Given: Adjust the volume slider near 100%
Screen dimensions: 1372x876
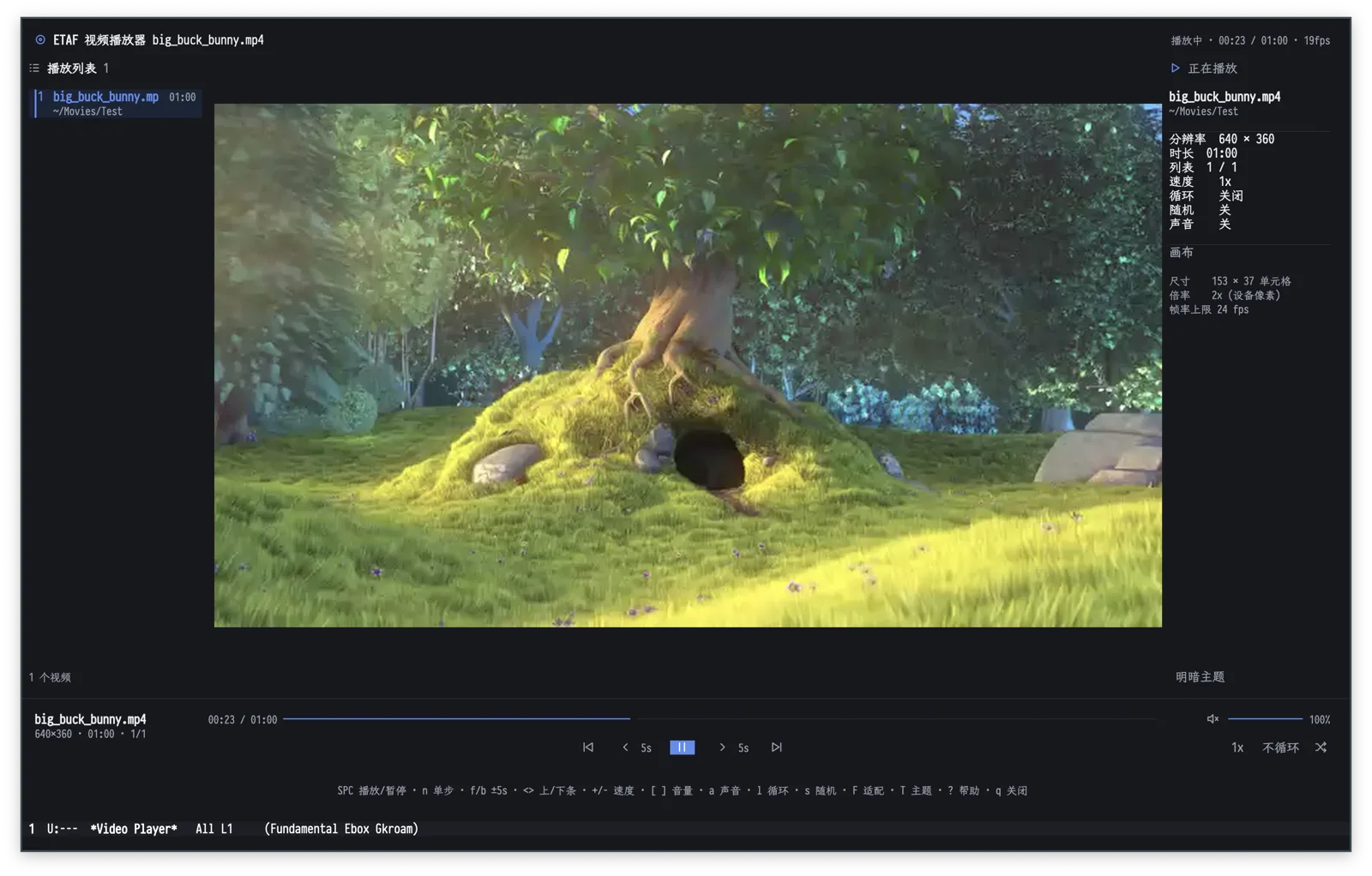Looking at the screenshot, I should (1265, 719).
